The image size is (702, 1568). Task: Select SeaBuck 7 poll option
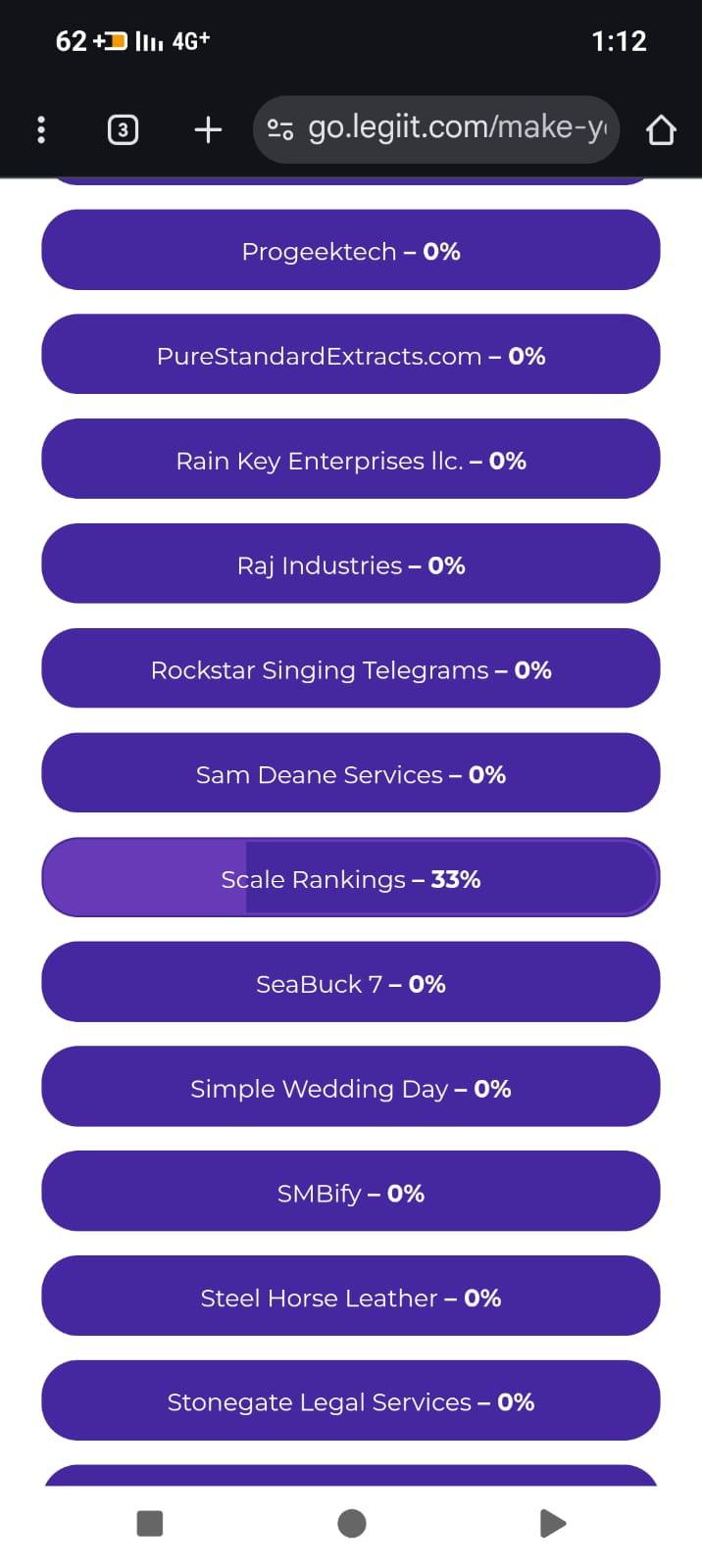coord(351,983)
